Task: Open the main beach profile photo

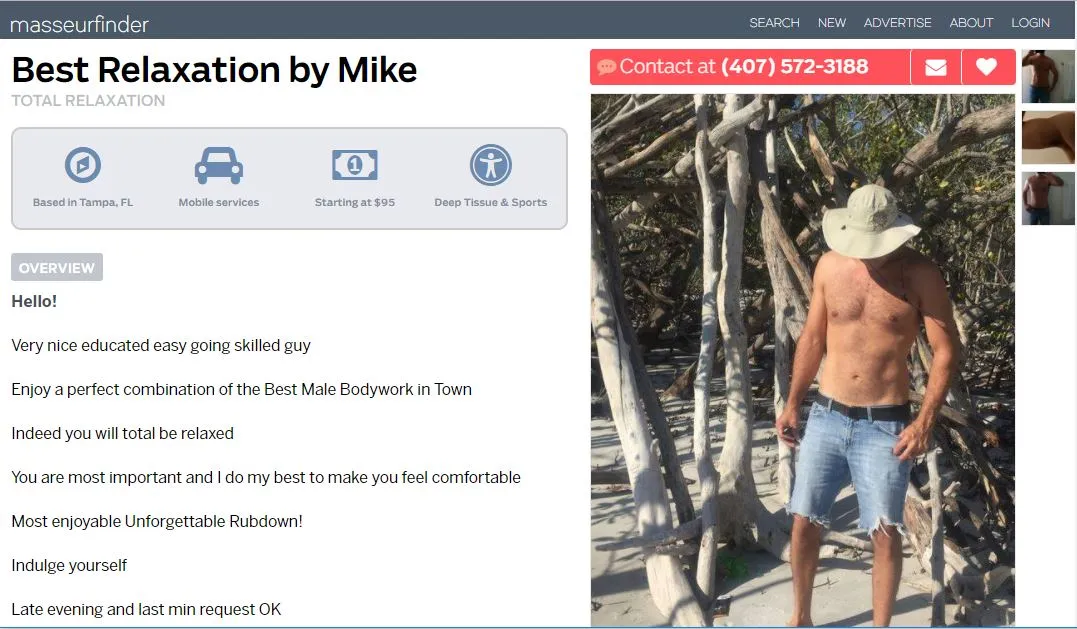Action: click(802, 360)
